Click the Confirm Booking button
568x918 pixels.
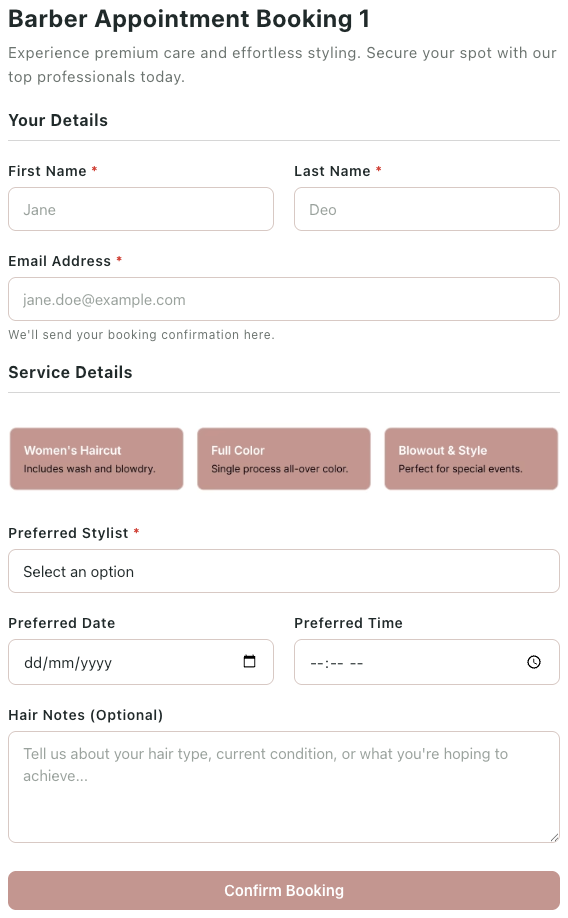[284, 890]
